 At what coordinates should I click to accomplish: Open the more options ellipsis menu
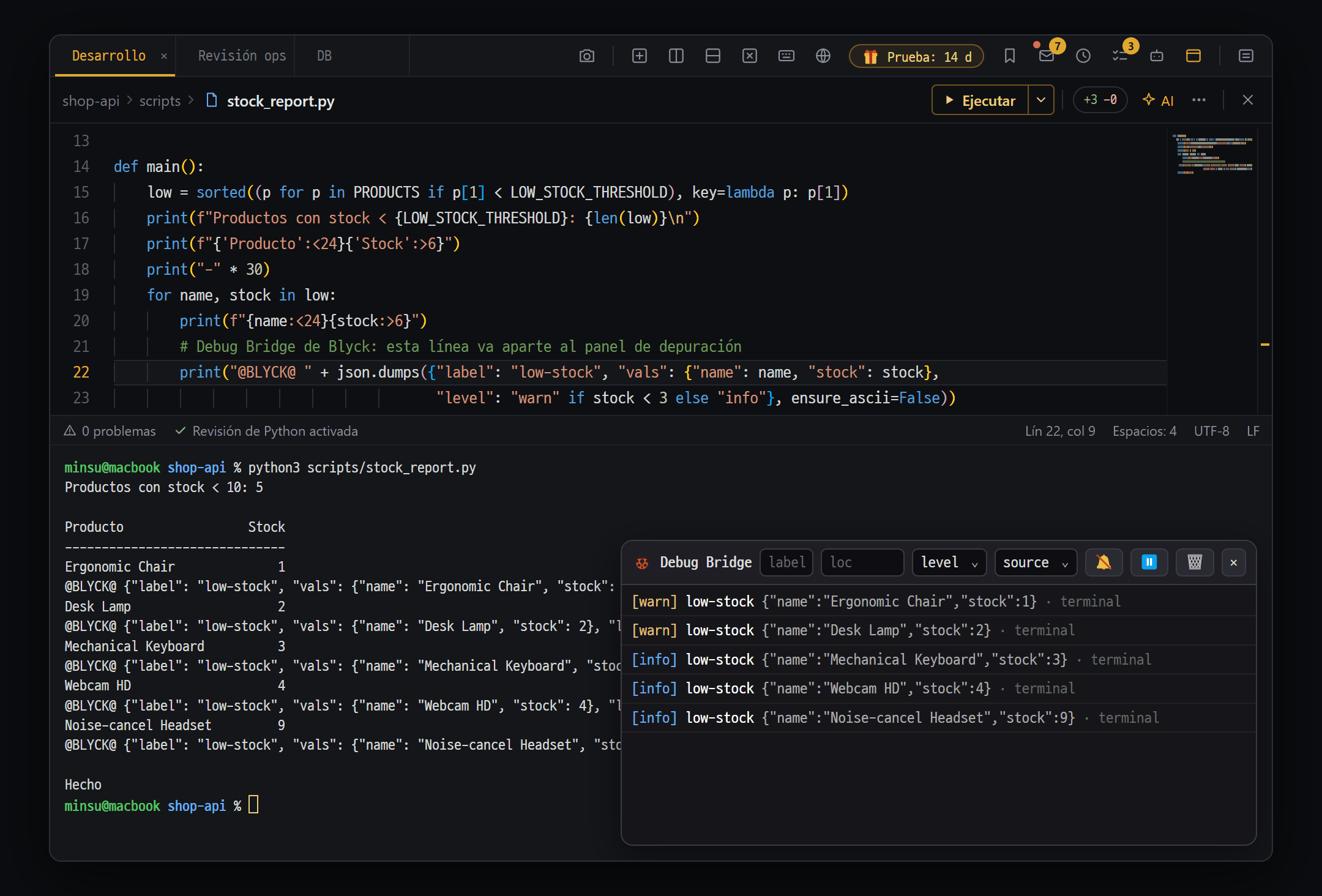point(1199,100)
